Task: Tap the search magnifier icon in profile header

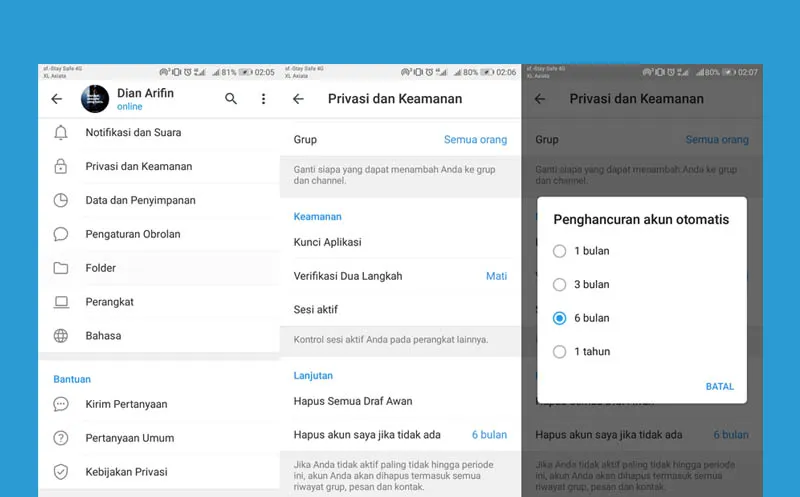Action: point(231,99)
